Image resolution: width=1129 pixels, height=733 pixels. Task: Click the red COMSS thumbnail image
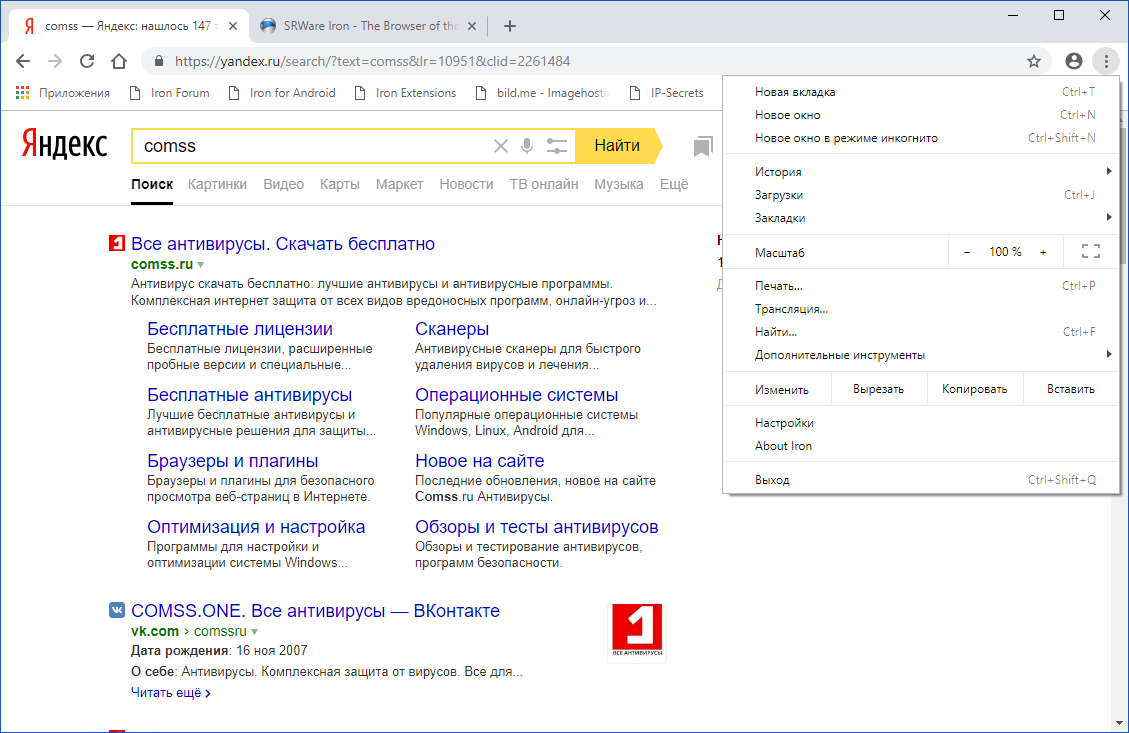click(x=637, y=631)
